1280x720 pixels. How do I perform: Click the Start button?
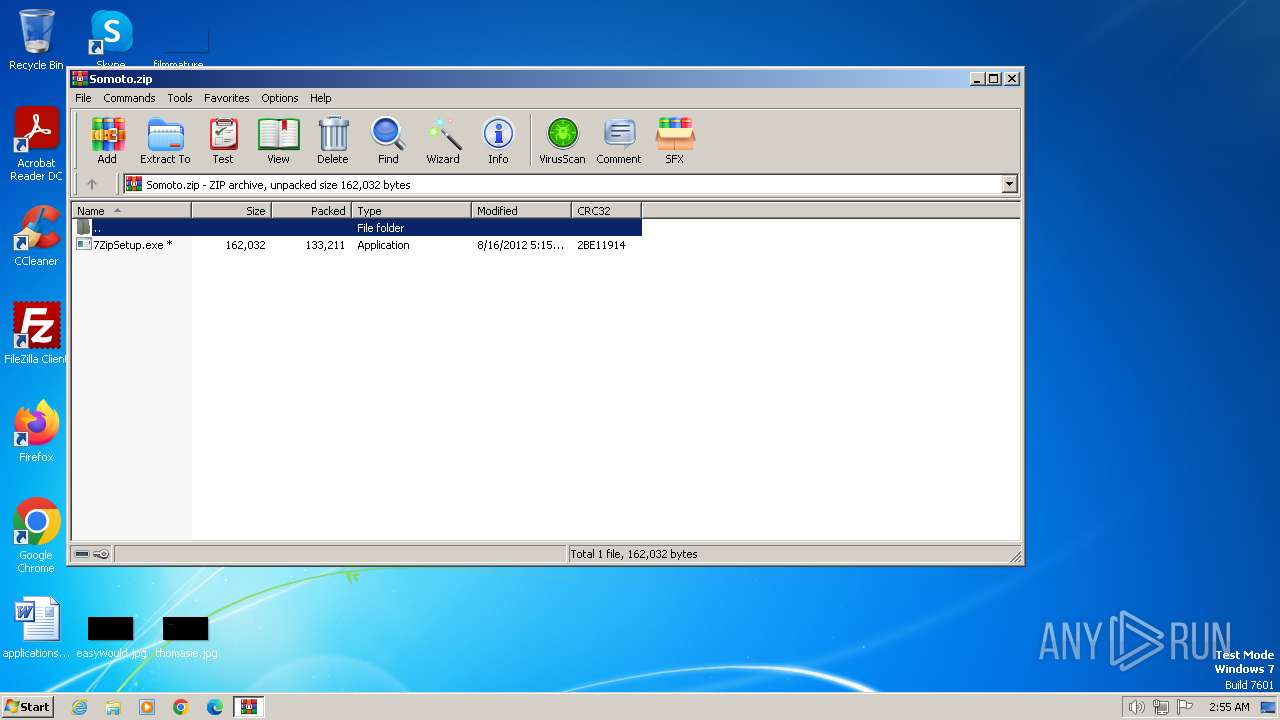pyautogui.click(x=28, y=706)
